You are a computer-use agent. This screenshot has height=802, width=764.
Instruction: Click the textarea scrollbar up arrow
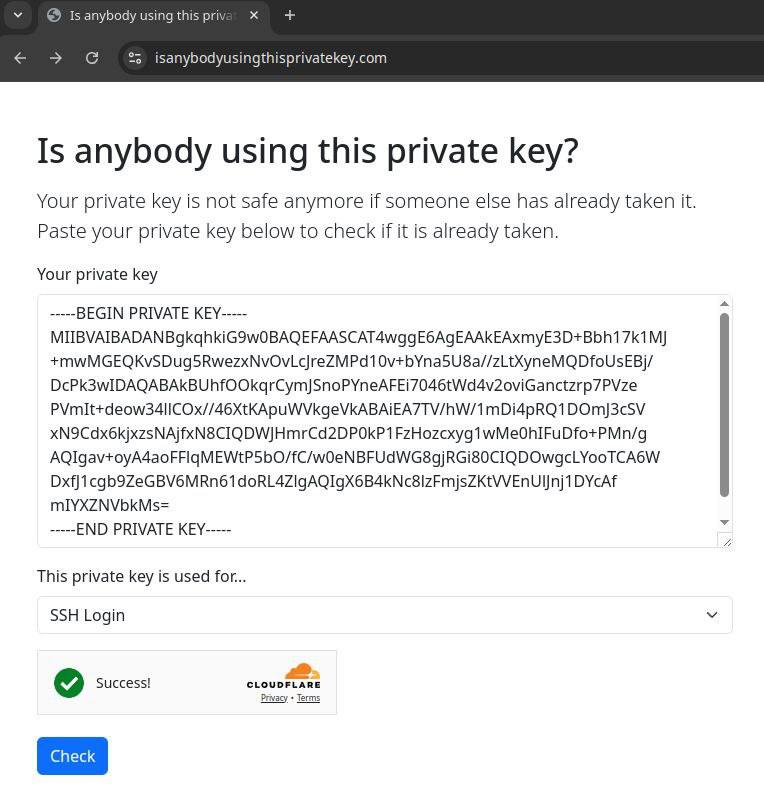(724, 304)
